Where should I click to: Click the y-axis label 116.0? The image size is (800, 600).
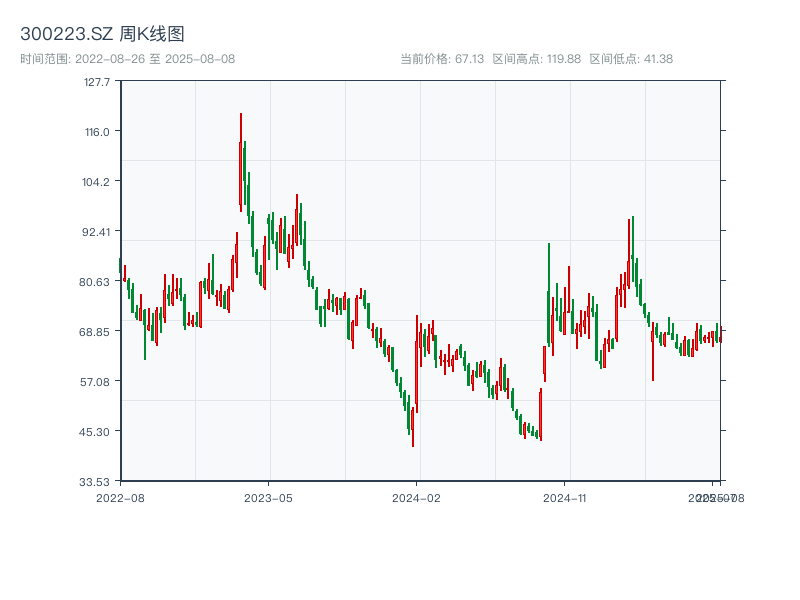click(97, 132)
